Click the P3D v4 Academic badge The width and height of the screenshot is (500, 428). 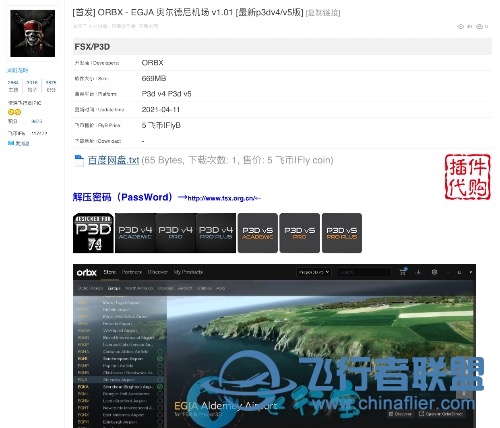pyautogui.click(x=135, y=233)
